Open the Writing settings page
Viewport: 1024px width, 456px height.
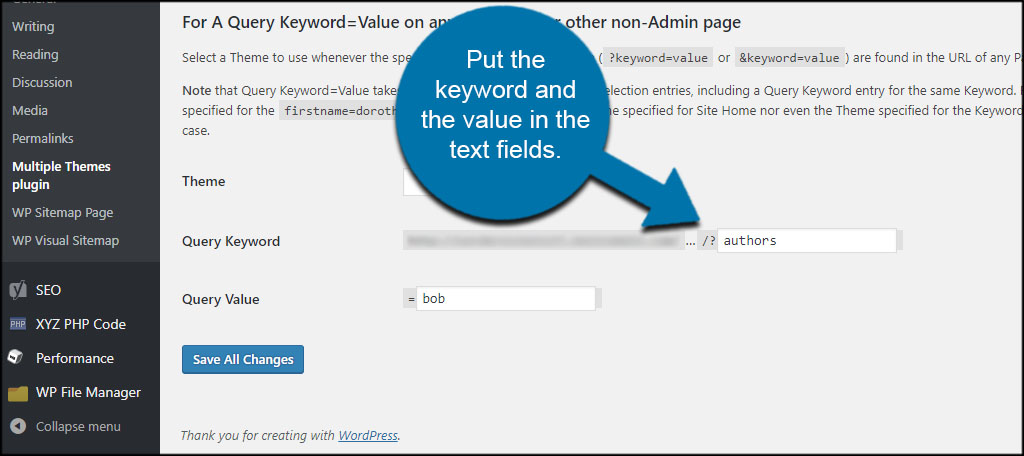point(33,27)
